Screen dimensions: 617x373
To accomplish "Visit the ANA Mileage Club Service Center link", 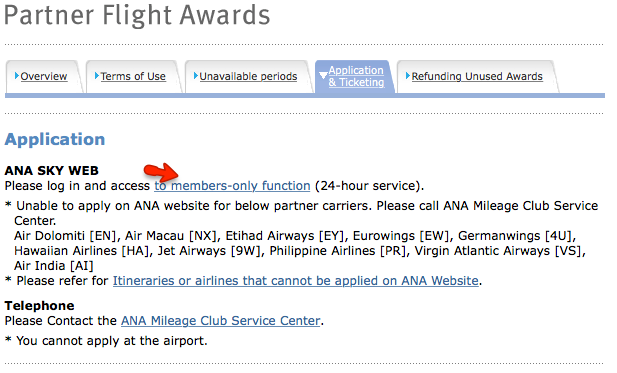I will point(220,321).
